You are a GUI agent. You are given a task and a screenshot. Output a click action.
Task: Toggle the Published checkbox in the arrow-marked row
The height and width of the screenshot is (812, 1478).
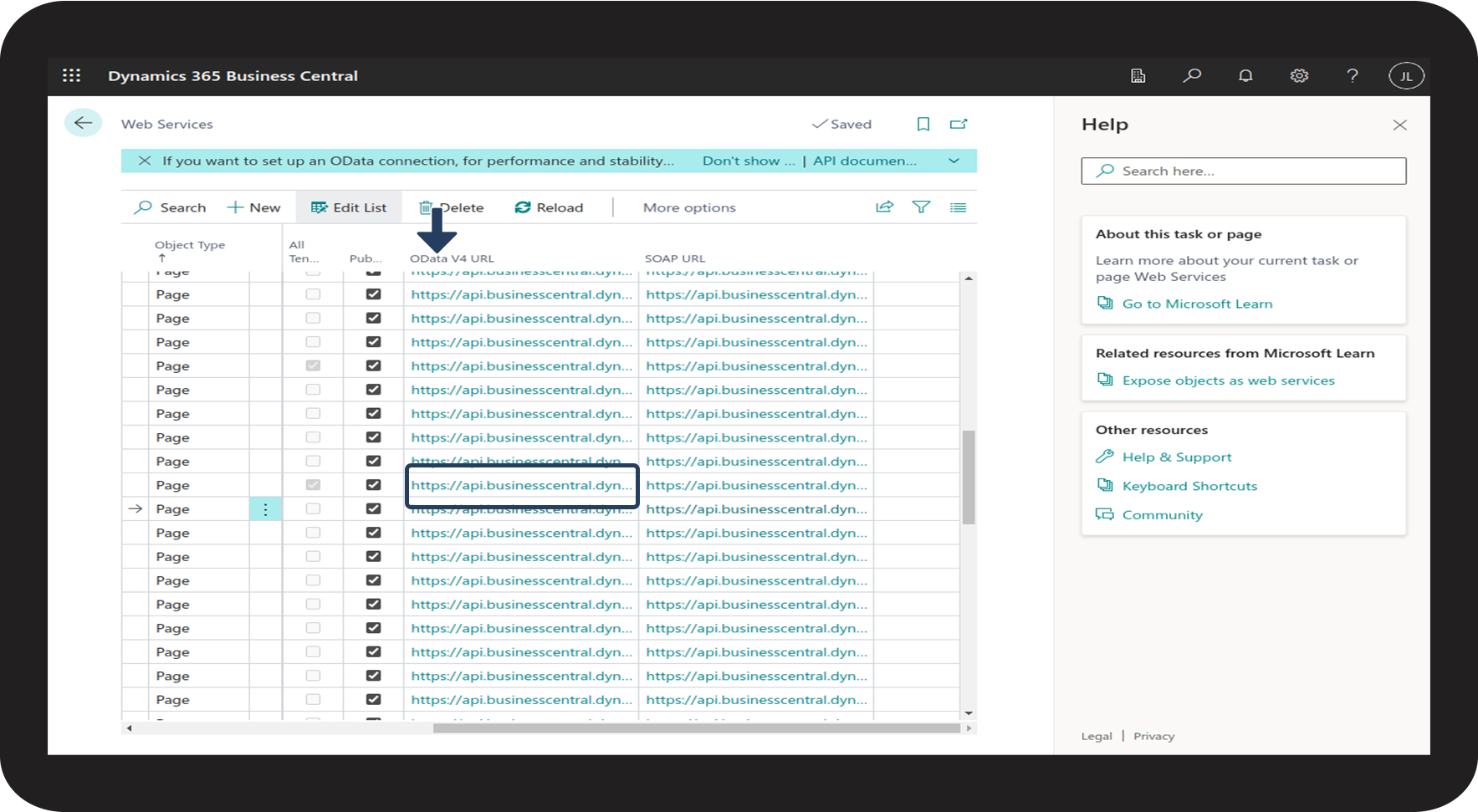(x=373, y=508)
